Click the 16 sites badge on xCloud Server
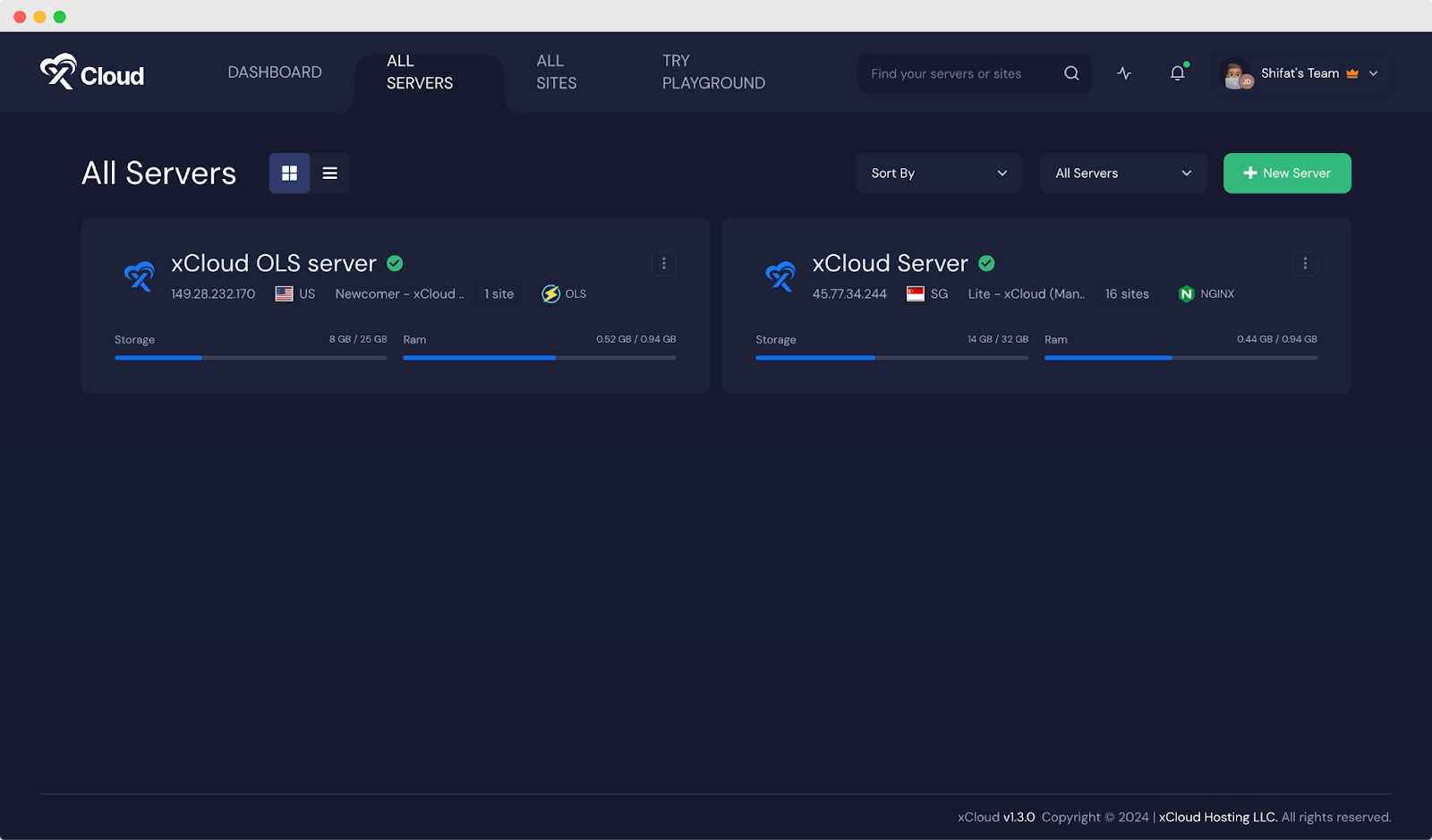The width and height of the screenshot is (1432, 840). (x=1126, y=293)
